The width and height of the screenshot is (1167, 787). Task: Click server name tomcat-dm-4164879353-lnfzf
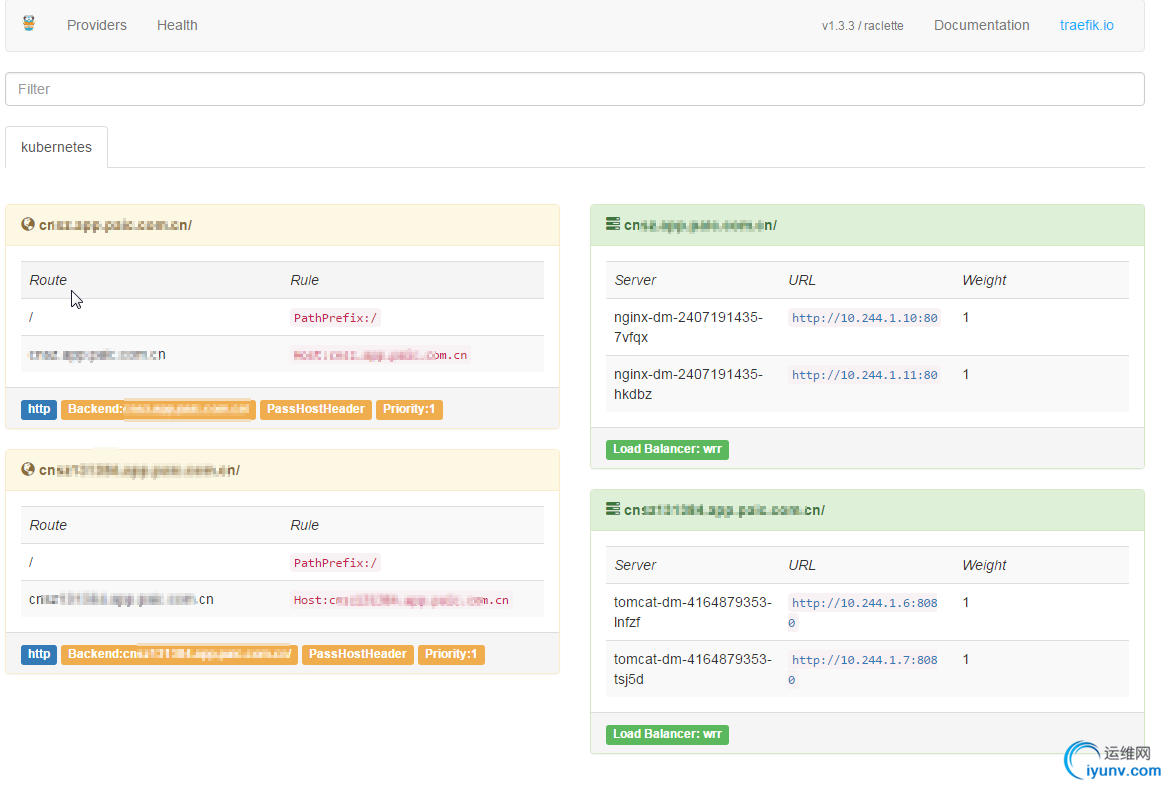pos(693,613)
